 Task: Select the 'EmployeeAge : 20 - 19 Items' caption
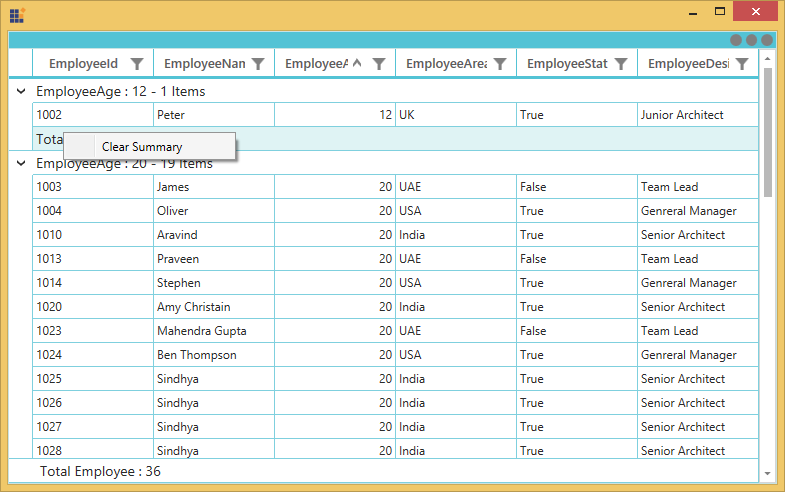point(124,164)
